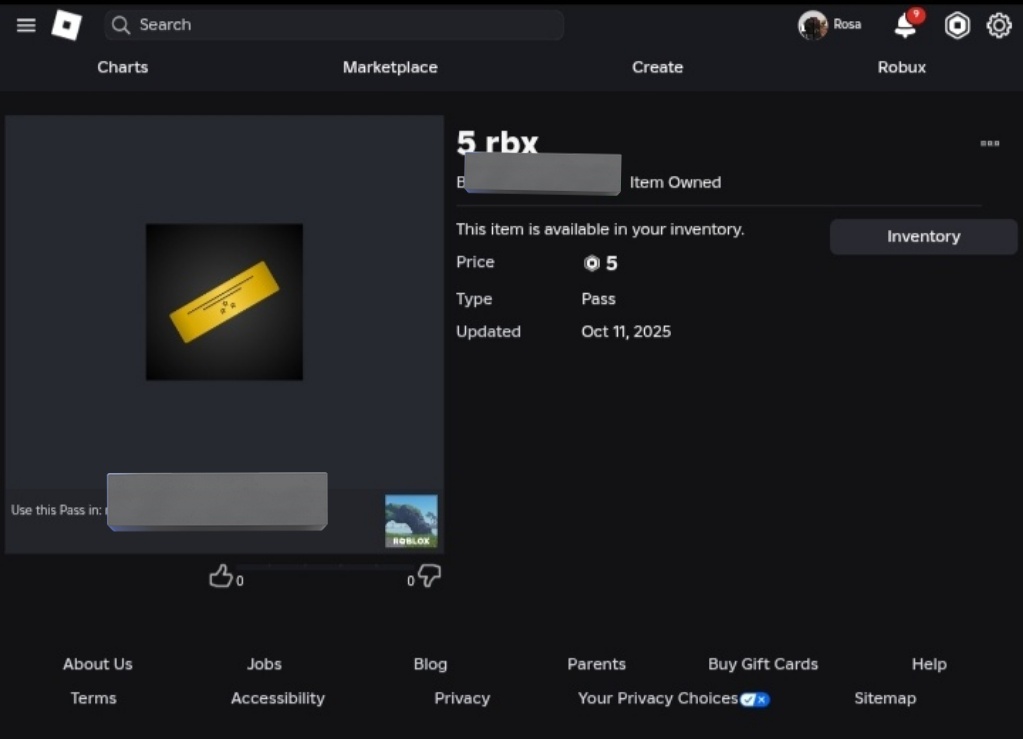Dislike the pass with thumbs down
Screen dimensions: 1023x739
click(429, 576)
